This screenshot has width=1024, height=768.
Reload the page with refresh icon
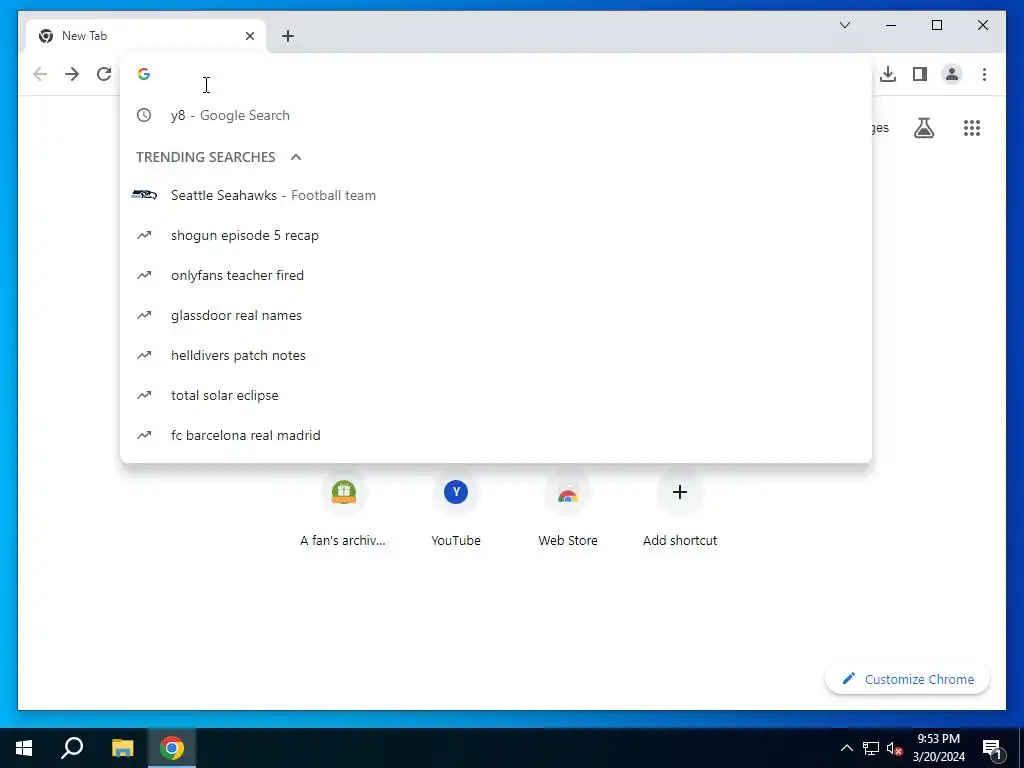104,74
